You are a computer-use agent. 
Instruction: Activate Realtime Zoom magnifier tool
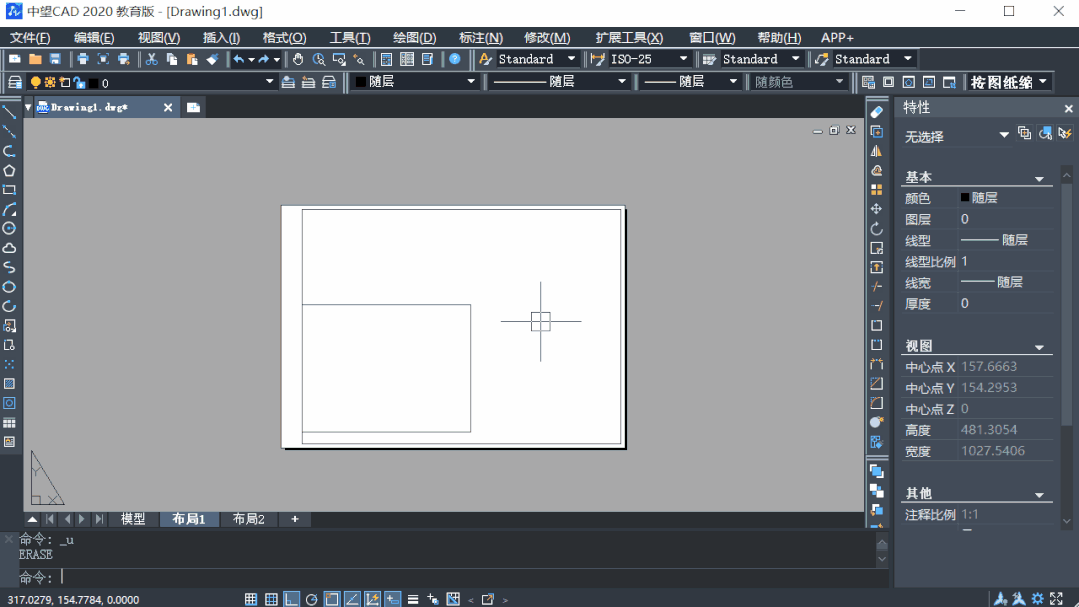pyautogui.click(x=319, y=59)
